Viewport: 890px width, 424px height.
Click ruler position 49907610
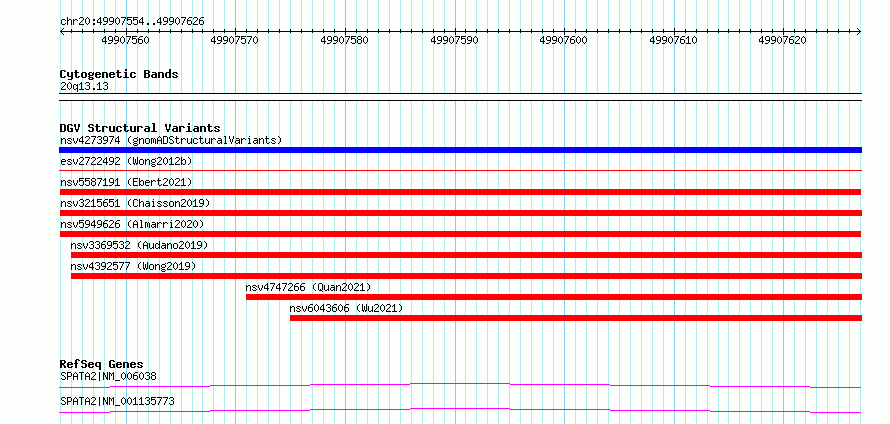click(x=673, y=40)
